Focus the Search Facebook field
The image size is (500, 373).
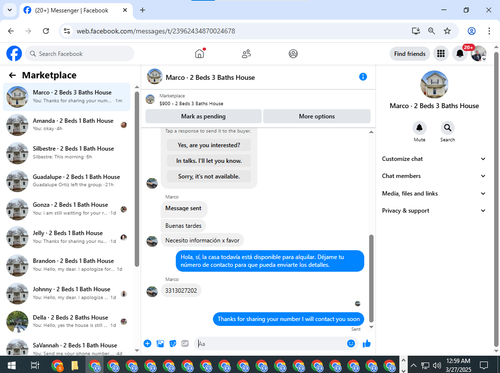point(80,54)
